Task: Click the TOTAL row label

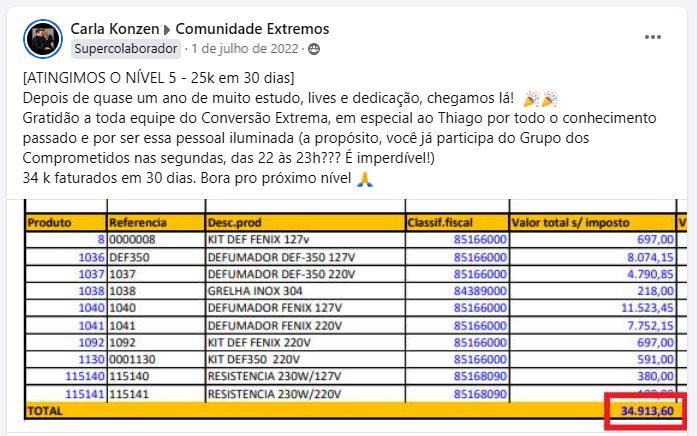Action: [x=45, y=411]
